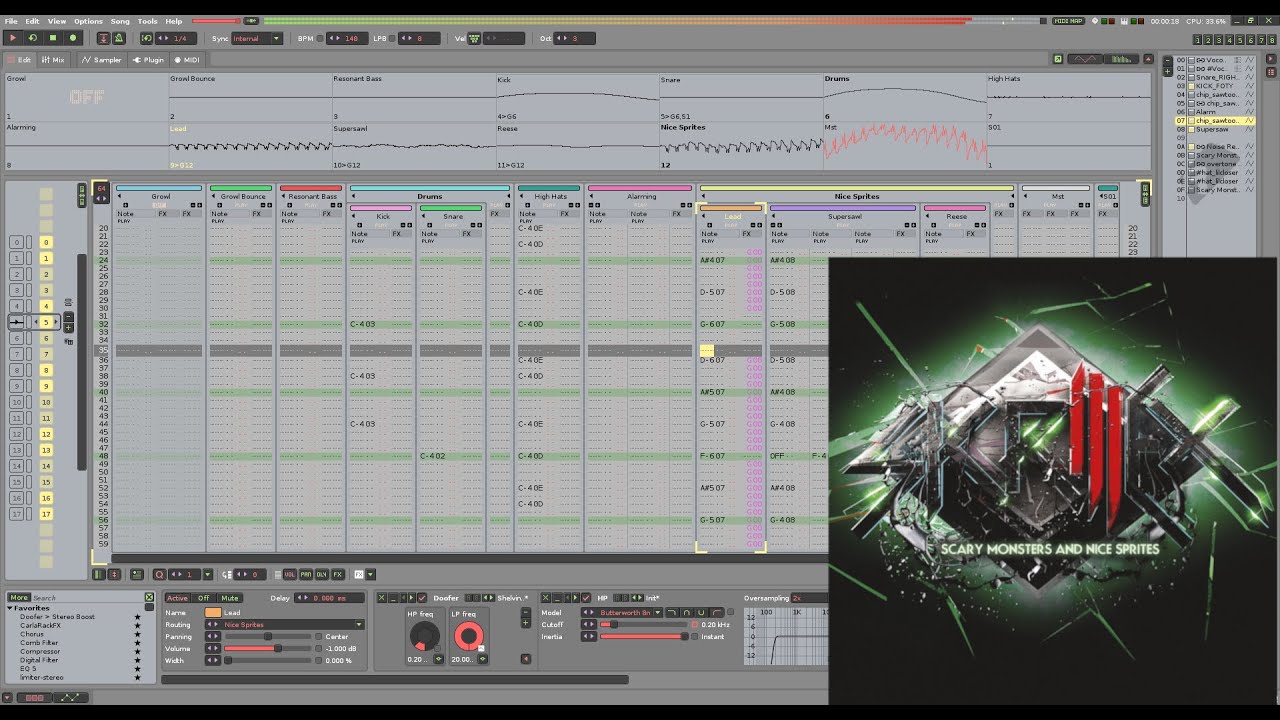1280x720 pixels.
Task: Open the Sync mode dropdown
Action: click(x=257, y=38)
